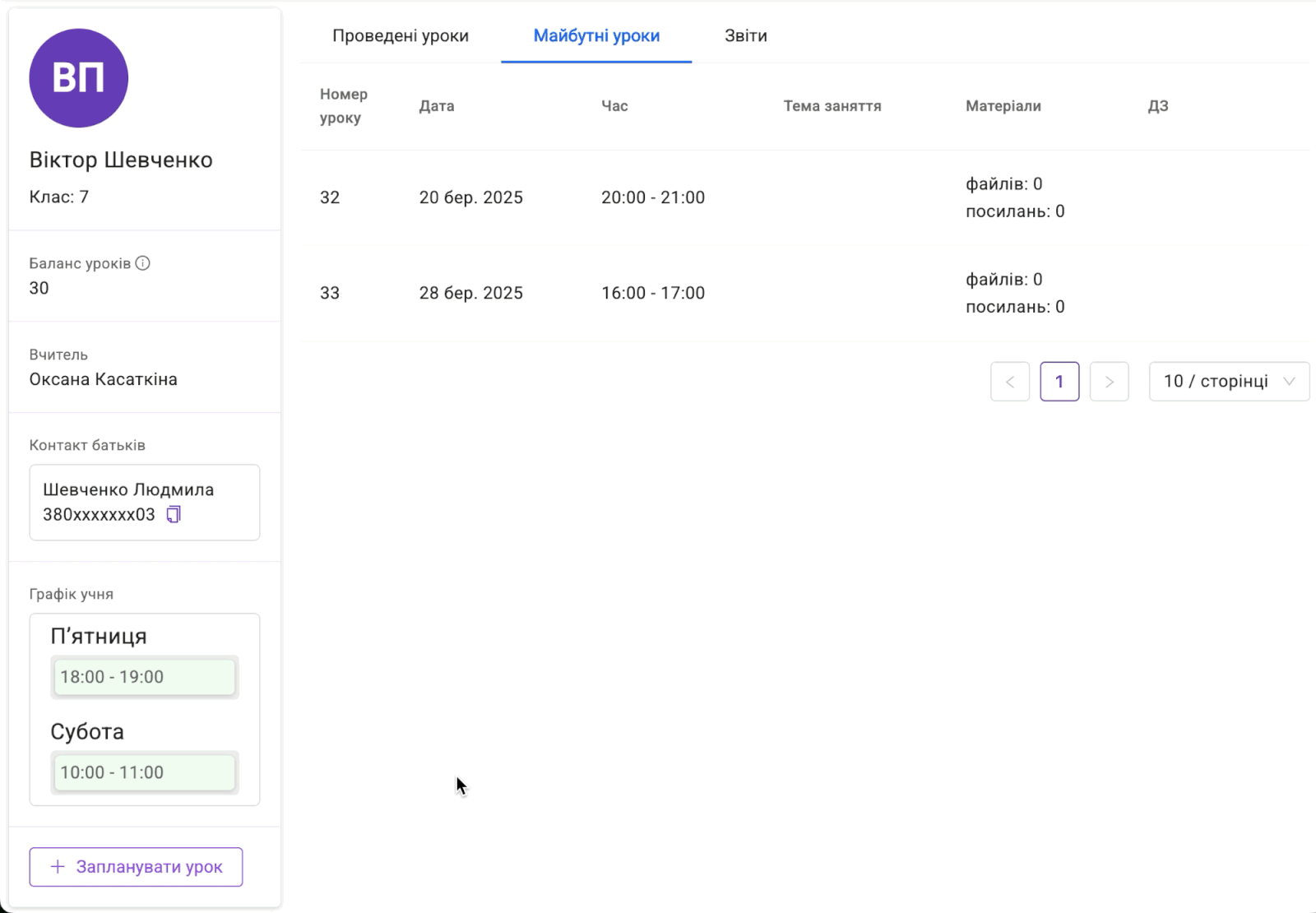Click the teacher name Оксана Касаткіна

pos(104,379)
